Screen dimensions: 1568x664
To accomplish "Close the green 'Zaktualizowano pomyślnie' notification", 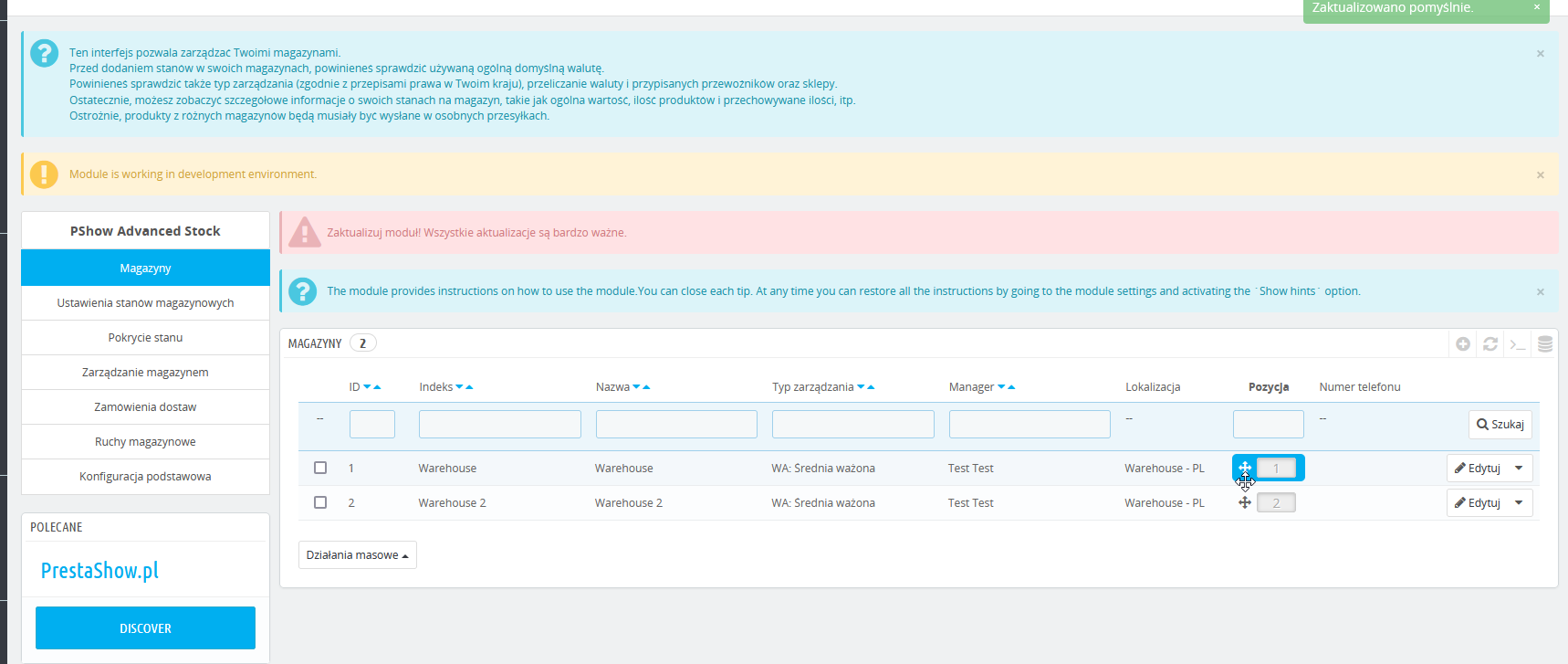I will (x=1537, y=7).
